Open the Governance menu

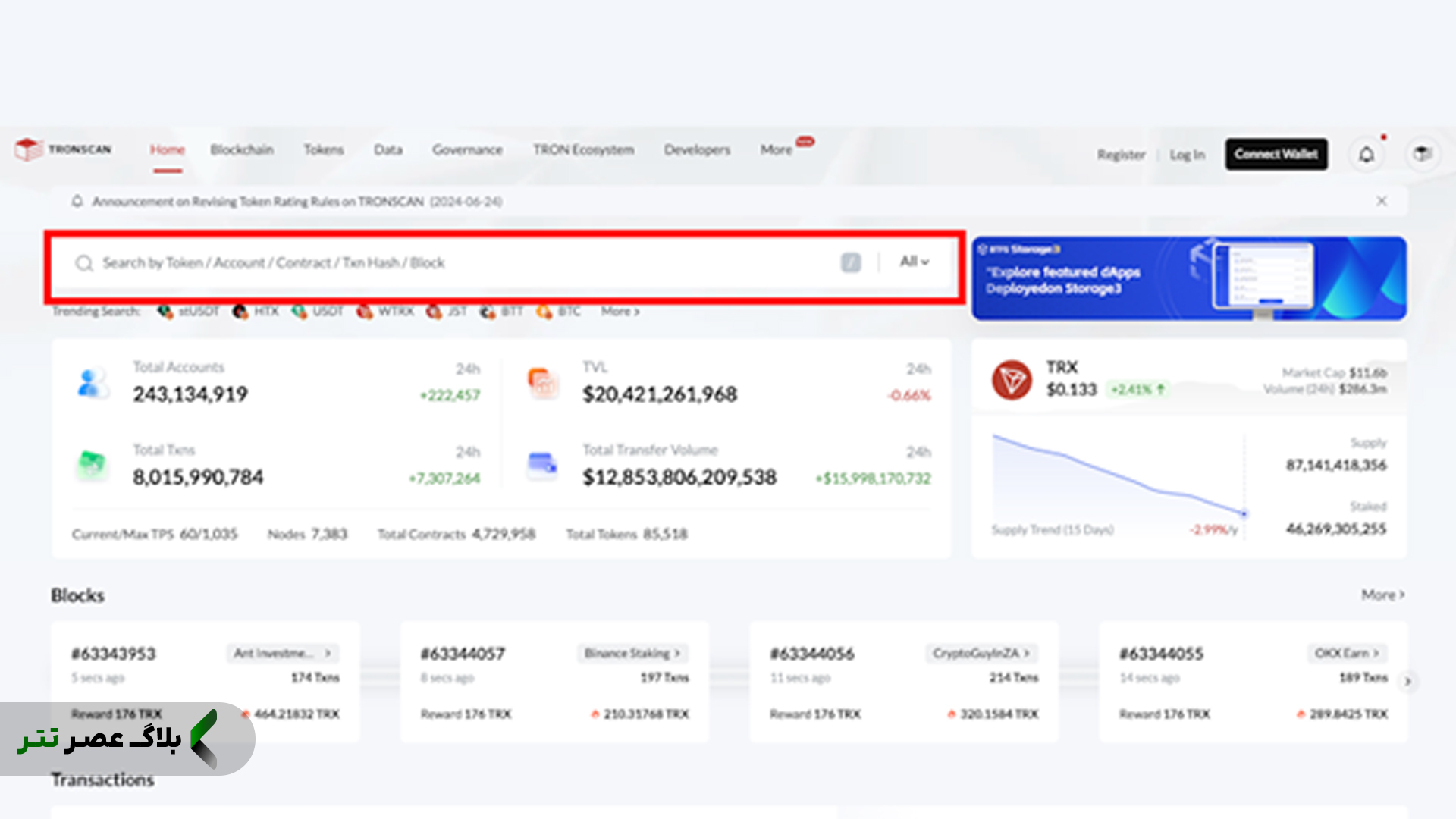pyautogui.click(x=467, y=150)
